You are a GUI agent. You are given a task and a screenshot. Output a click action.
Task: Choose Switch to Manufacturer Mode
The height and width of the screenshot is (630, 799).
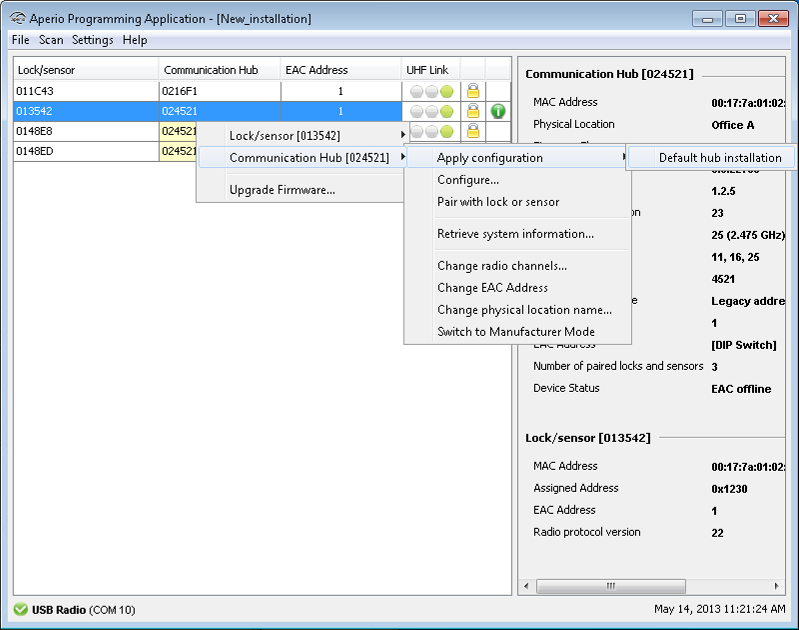click(x=517, y=331)
